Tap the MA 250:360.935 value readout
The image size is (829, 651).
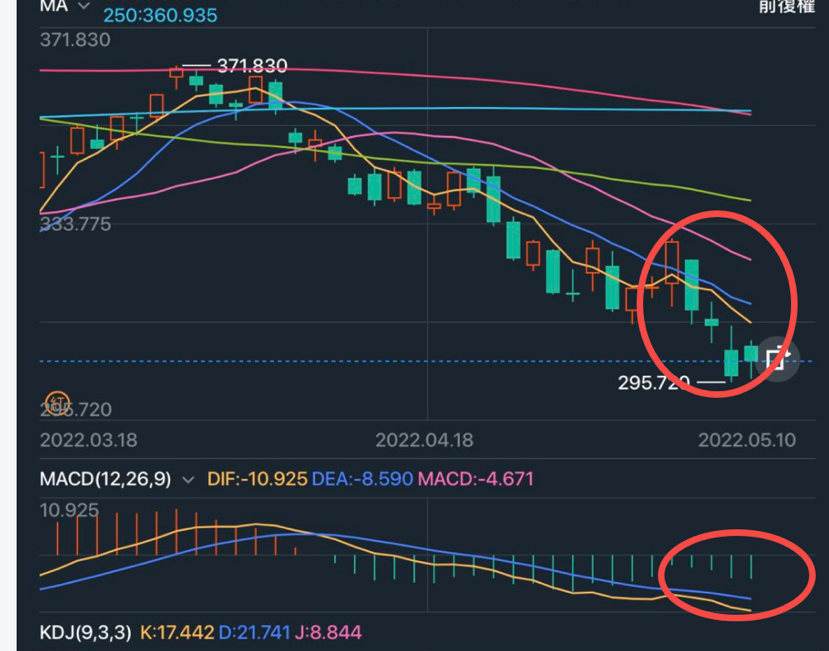pyautogui.click(x=160, y=15)
